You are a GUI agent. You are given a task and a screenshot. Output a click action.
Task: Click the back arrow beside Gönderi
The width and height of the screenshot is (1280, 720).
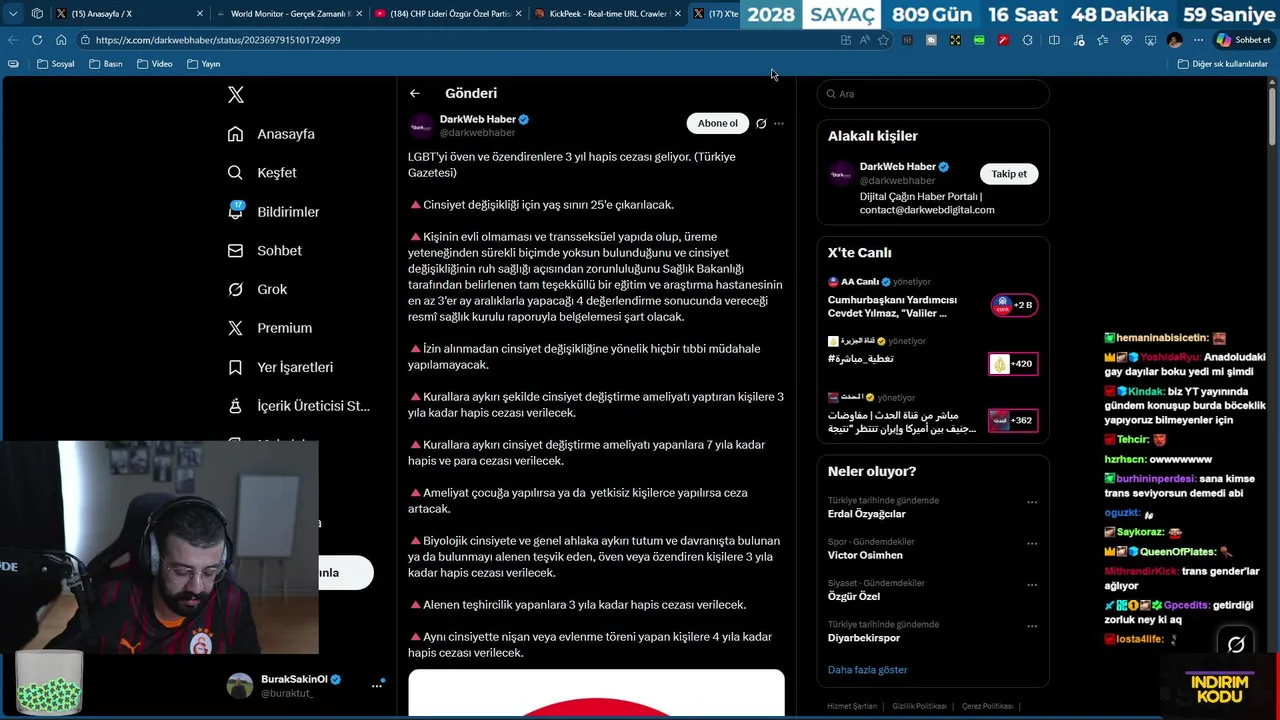(415, 93)
